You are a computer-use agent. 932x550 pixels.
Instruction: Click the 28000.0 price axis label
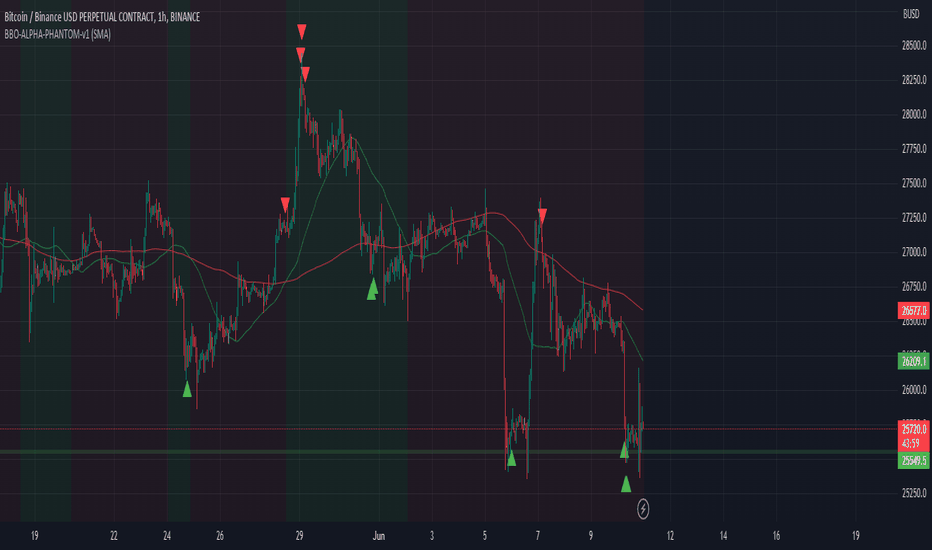[x=914, y=115]
